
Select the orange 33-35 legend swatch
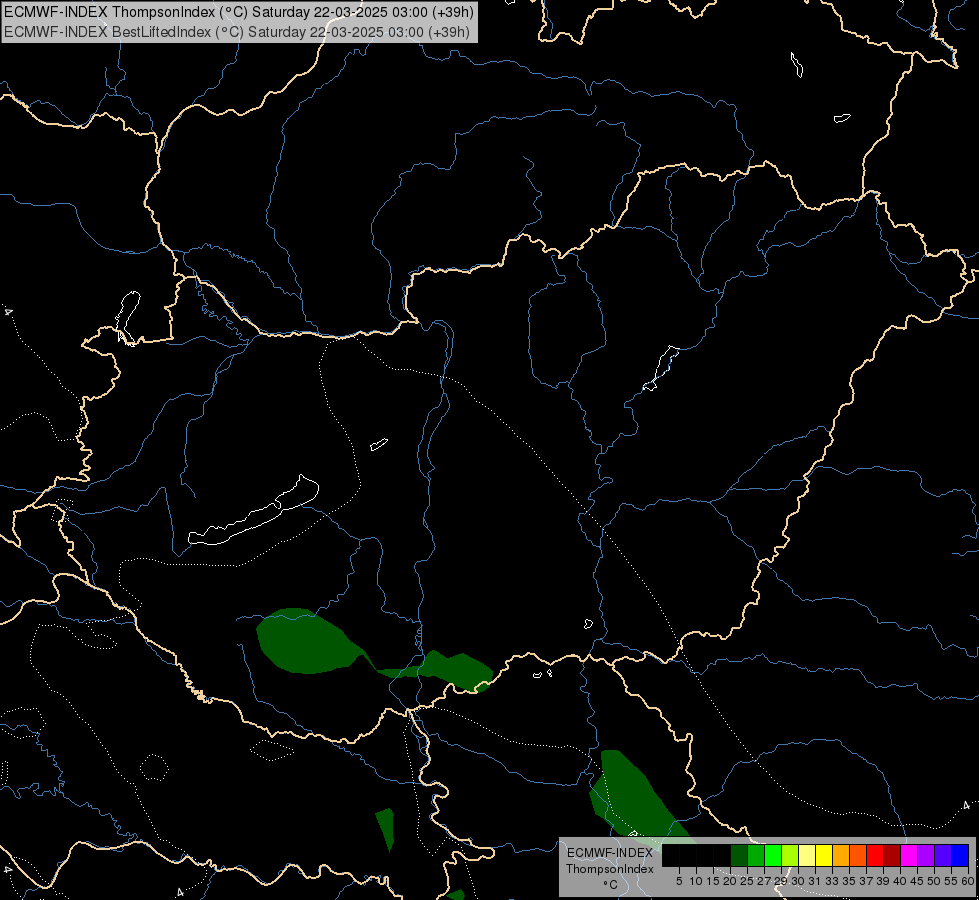(x=841, y=856)
